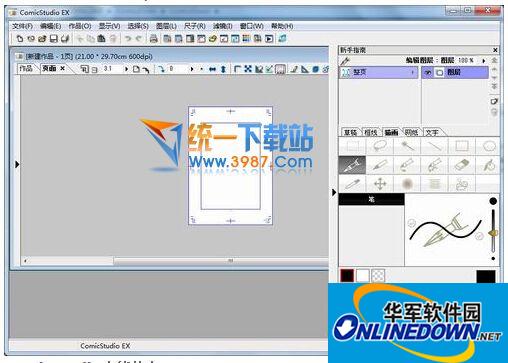
Task: Switch to the 网纸 tool tab
Action: (x=411, y=132)
